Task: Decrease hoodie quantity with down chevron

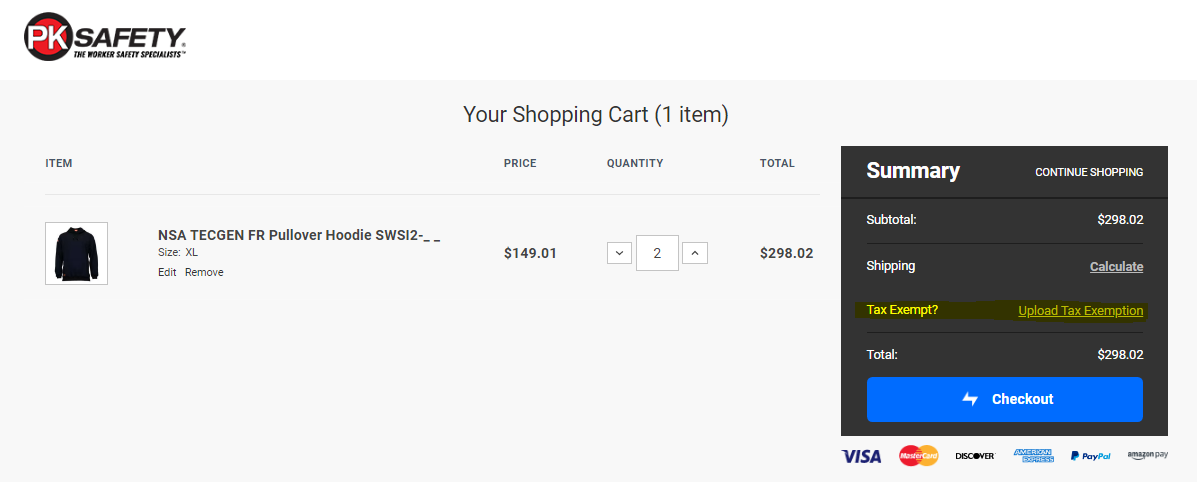Action: coord(619,253)
